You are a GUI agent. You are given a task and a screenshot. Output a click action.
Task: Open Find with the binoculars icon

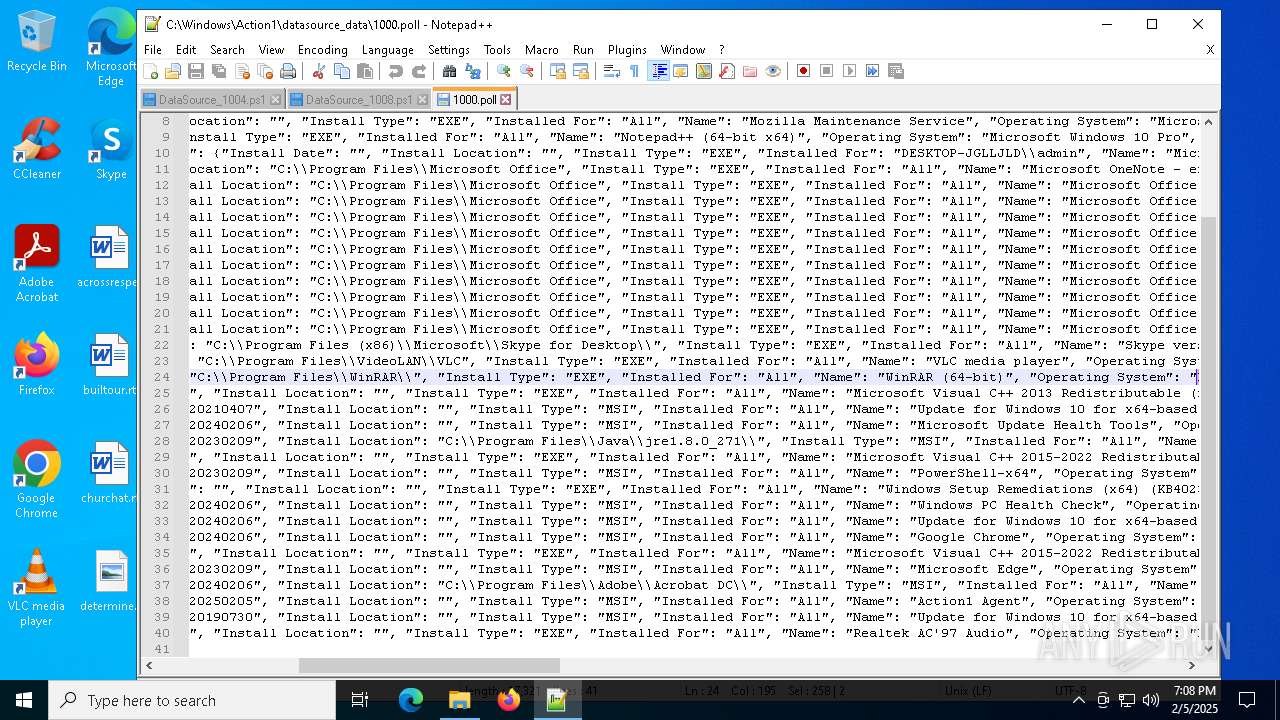pyautogui.click(x=450, y=71)
